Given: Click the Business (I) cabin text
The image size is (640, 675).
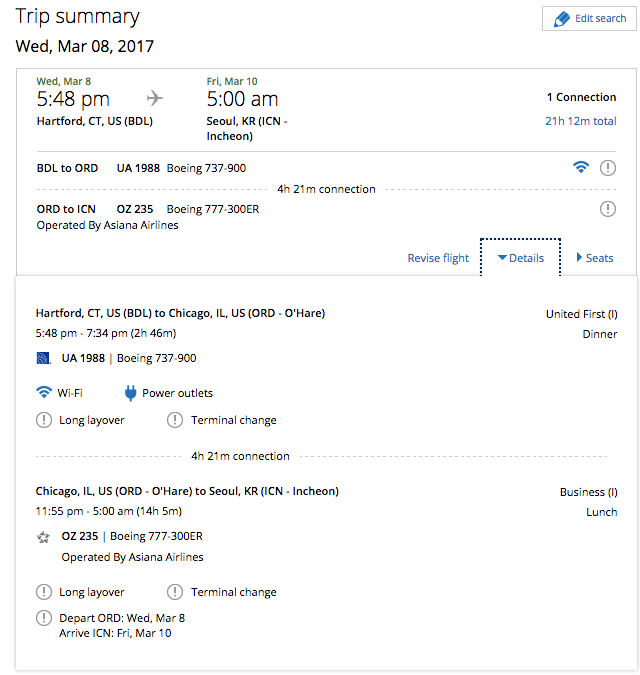Looking at the screenshot, I should [x=588, y=492].
